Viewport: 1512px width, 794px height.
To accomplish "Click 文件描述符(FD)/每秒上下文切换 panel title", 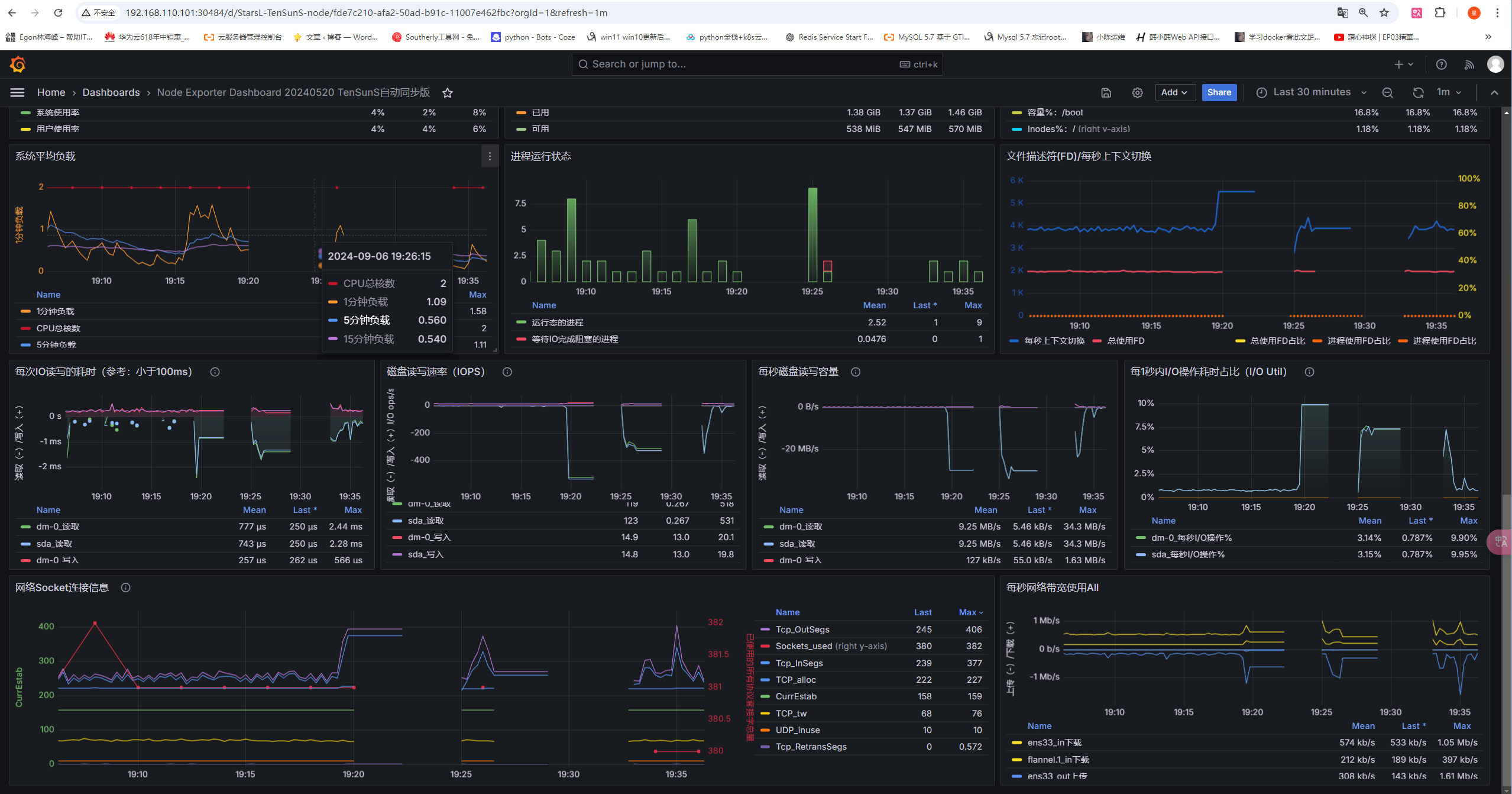I will [1079, 156].
